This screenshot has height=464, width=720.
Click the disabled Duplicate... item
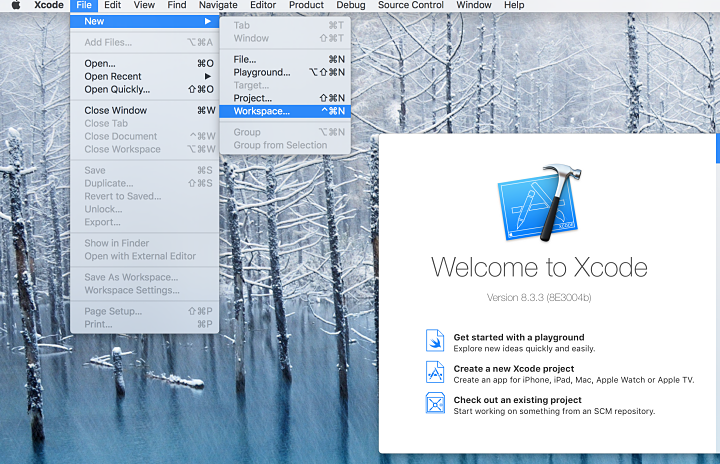(x=145, y=183)
